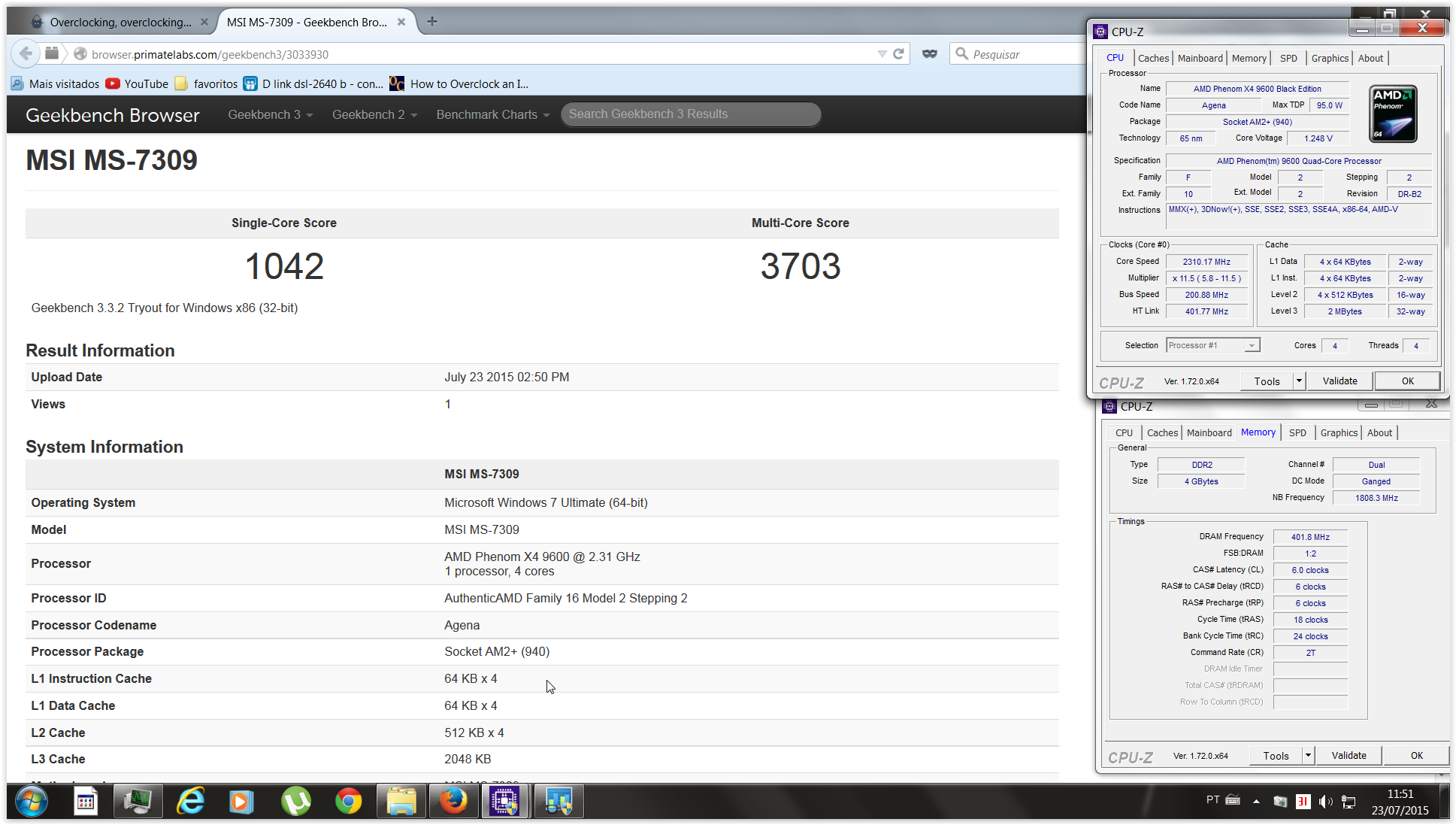
Task: Expand the Benchmark Charts menu
Action: (x=492, y=114)
